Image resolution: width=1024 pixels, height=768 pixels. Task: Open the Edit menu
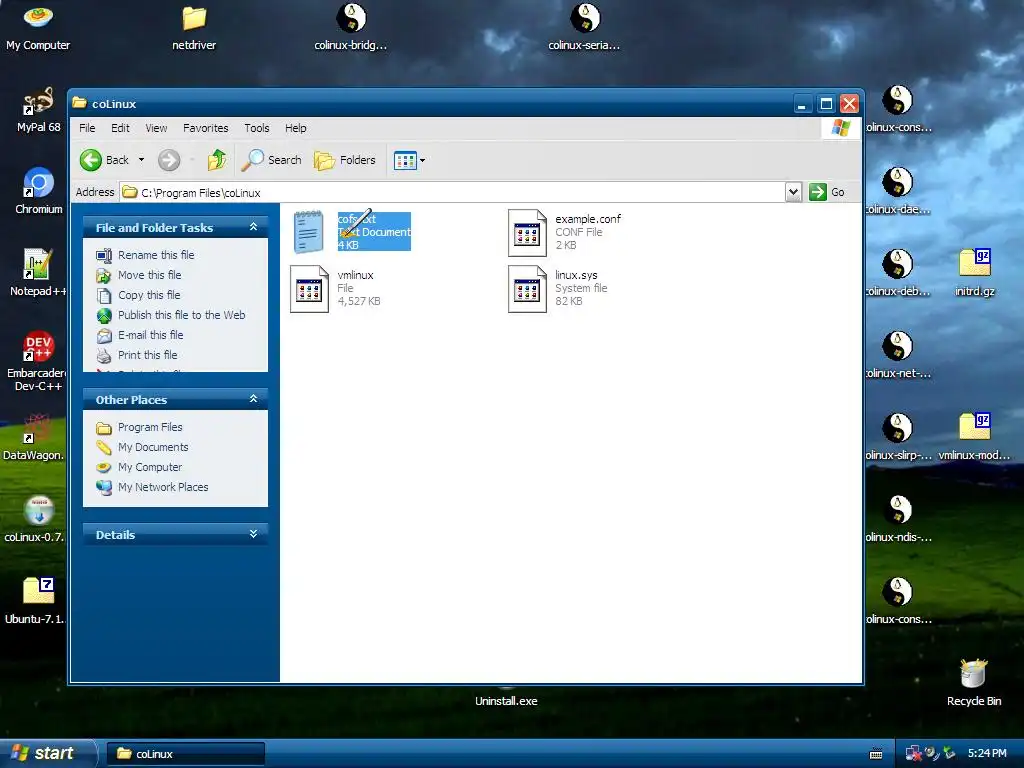120,128
